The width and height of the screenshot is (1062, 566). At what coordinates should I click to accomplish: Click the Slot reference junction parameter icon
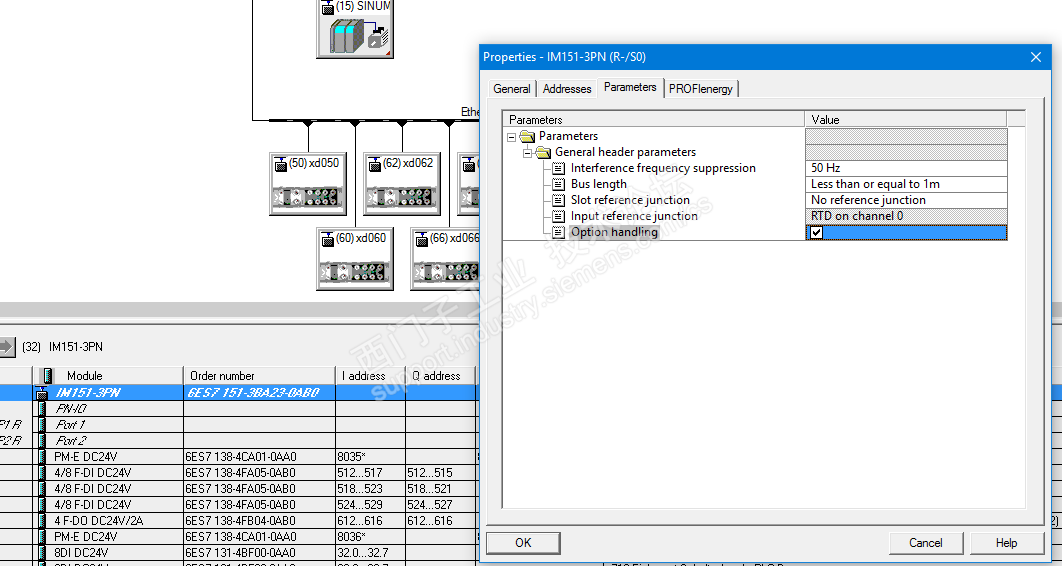558,200
